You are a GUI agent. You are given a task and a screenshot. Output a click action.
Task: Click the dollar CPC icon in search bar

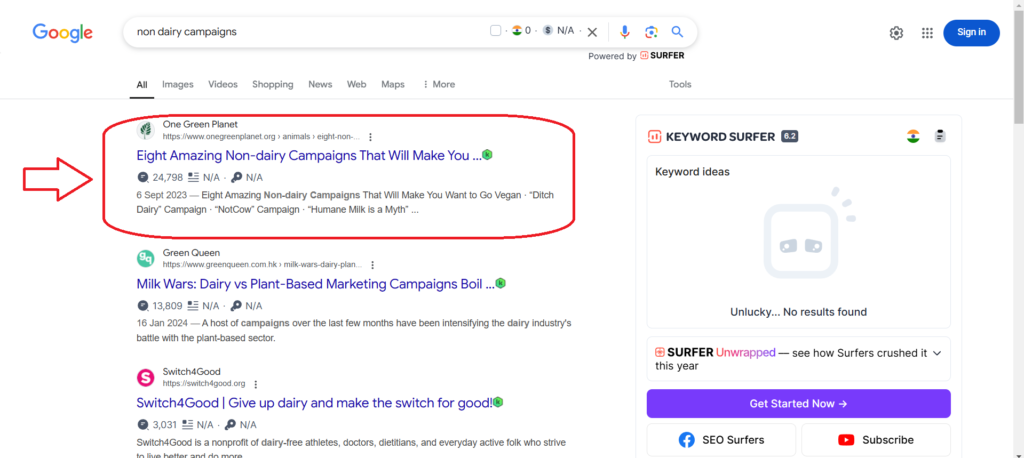click(547, 30)
